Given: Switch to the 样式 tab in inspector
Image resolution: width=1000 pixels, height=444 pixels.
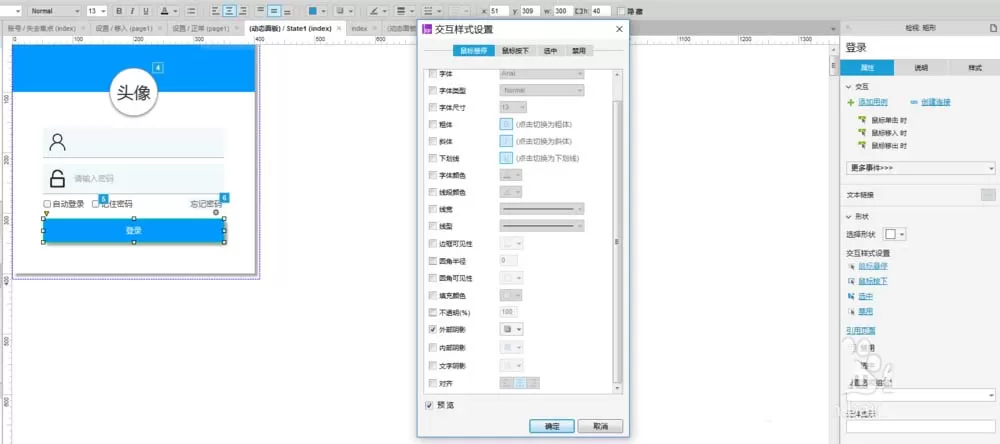Looking at the screenshot, I should point(974,68).
